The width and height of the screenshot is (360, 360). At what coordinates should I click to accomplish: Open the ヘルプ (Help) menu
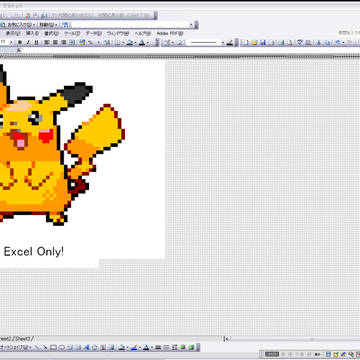pyautogui.click(x=143, y=33)
